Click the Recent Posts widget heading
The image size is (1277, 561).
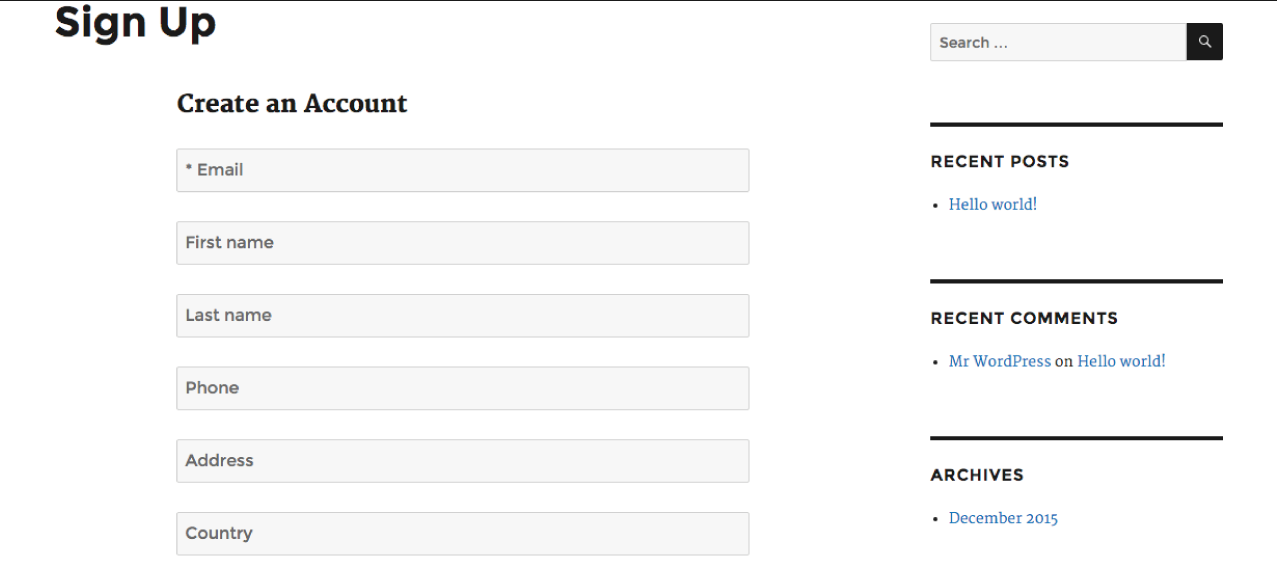coord(999,162)
